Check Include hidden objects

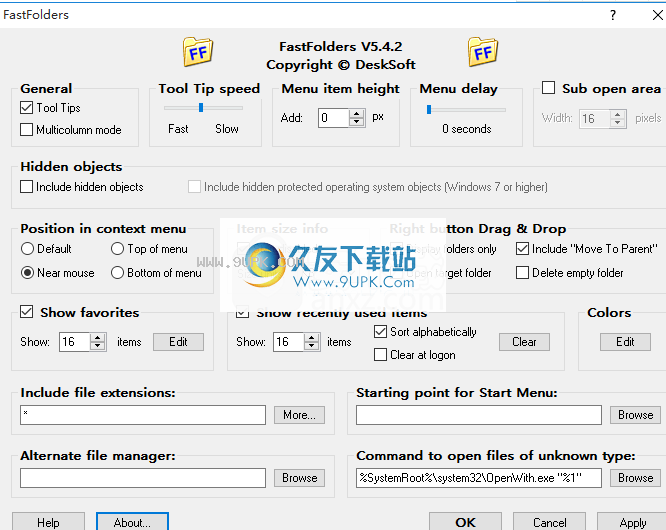pyautogui.click(x=26, y=186)
